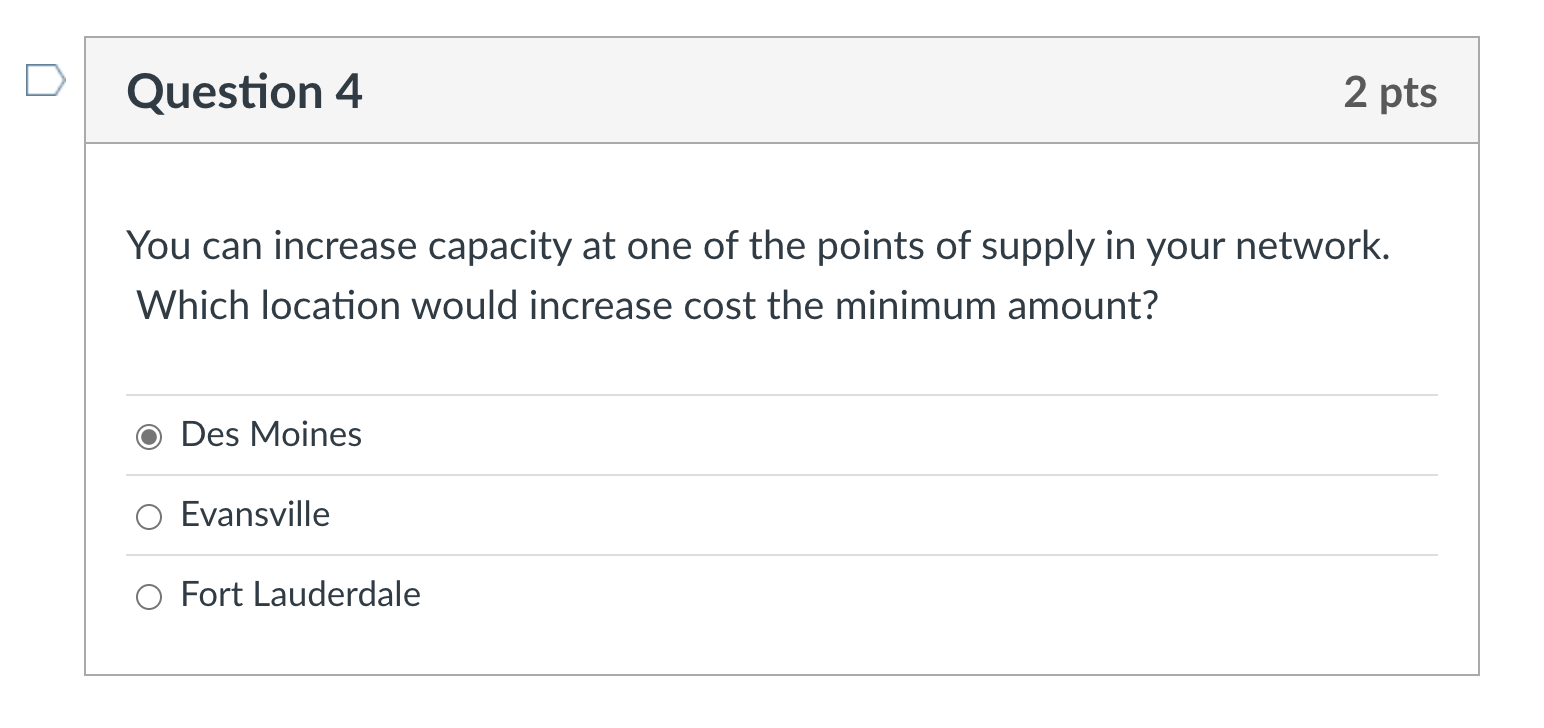This screenshot has height=728, width=1544.
Task: Click the 2 pts points indicator
Action: tap(1390, 92)
